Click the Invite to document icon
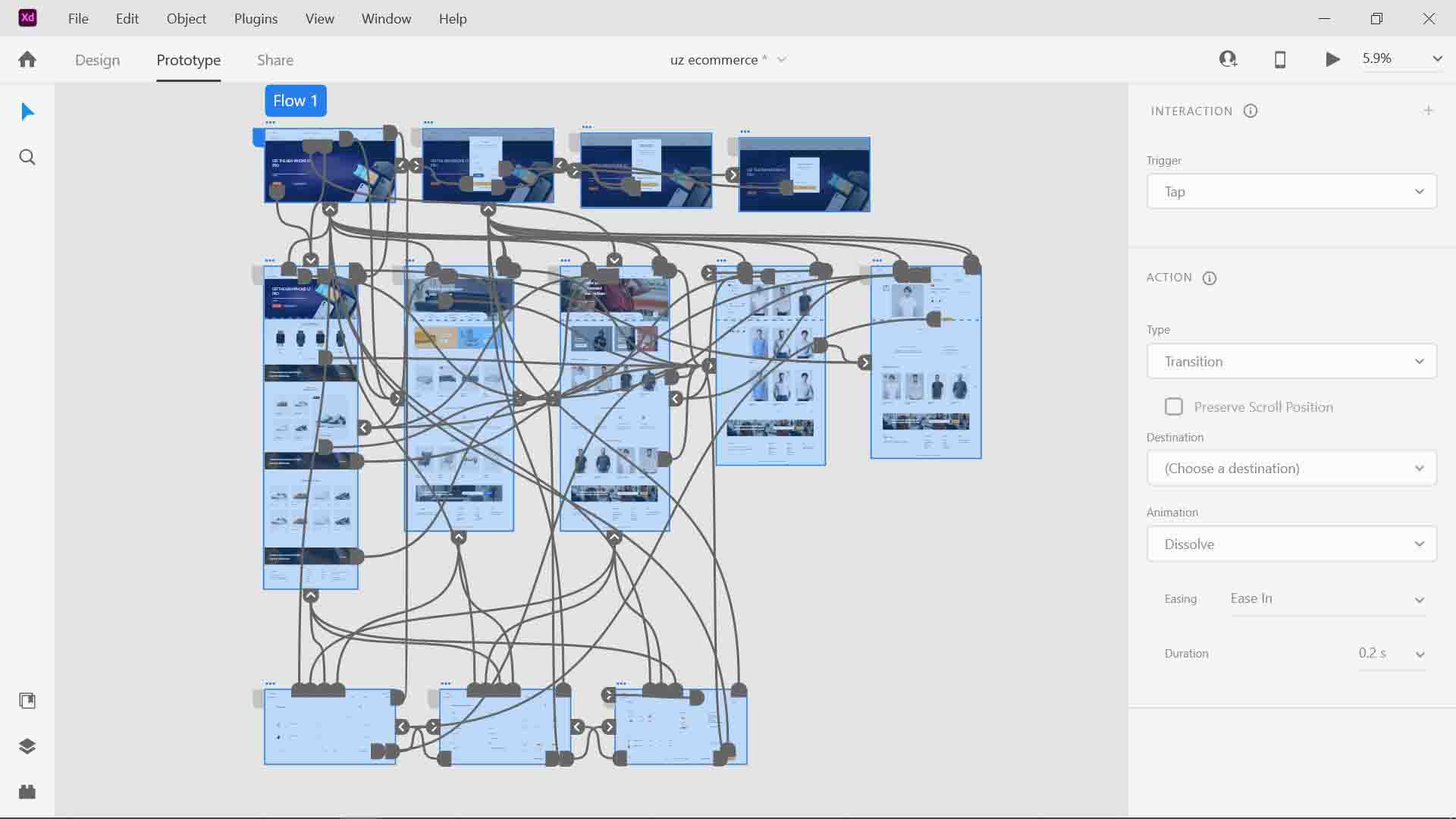 [x=1228, y=59]
